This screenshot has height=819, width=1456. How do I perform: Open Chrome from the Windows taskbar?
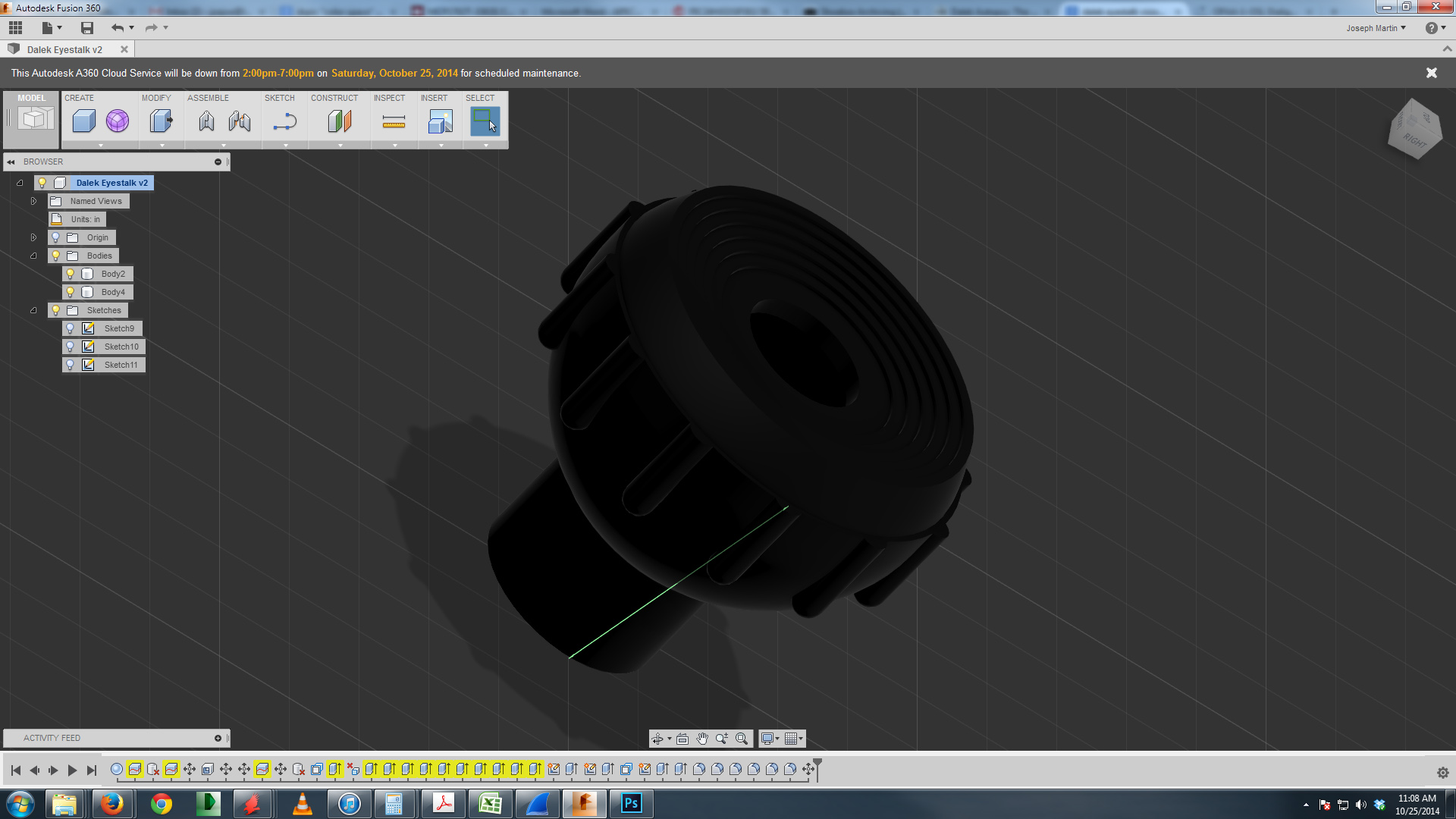pyautogui.click(x=161, y=803)
